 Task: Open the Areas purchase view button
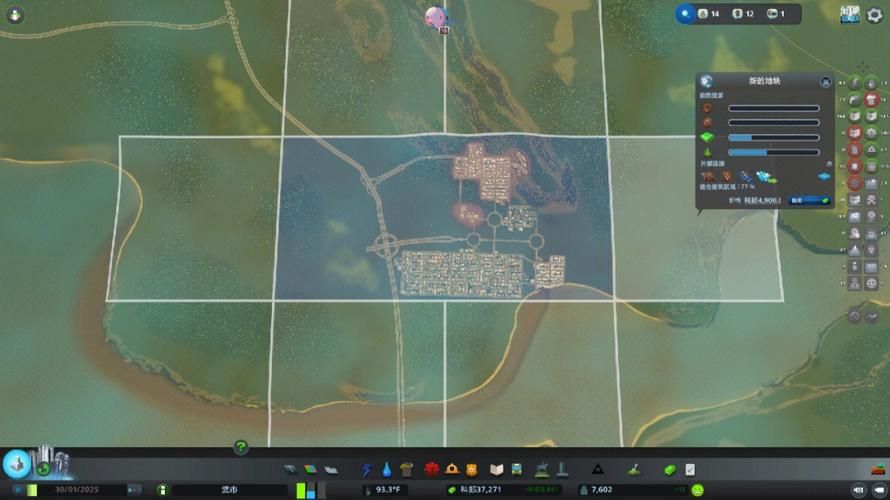16,464
